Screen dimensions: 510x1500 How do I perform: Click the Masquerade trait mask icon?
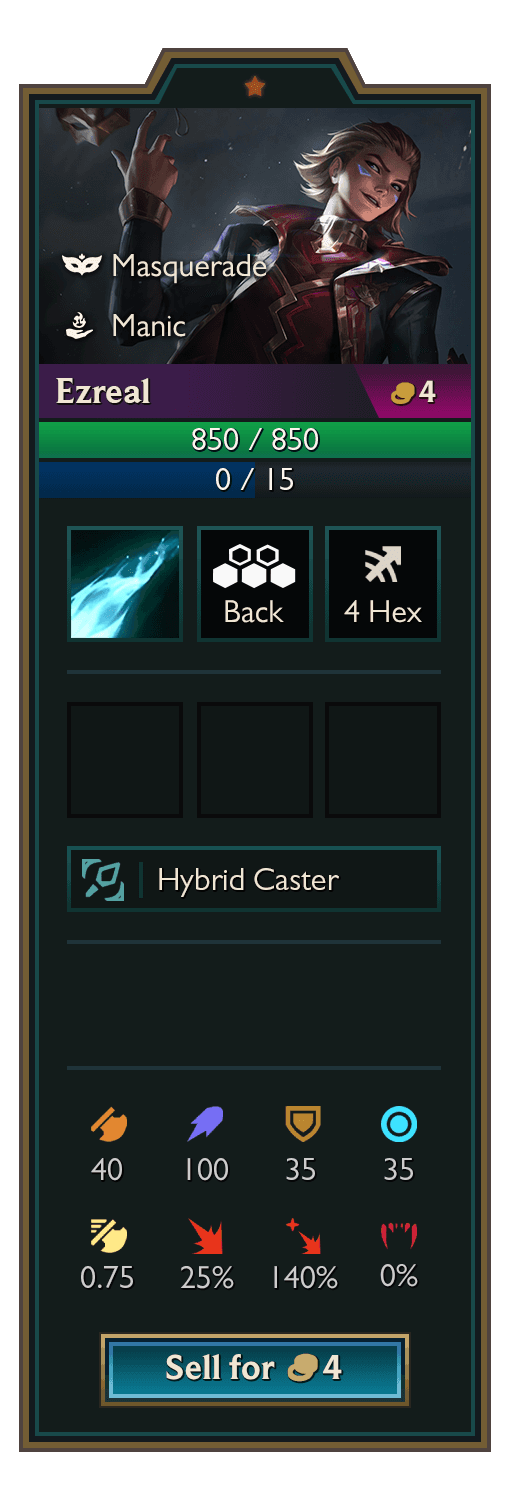82,265
